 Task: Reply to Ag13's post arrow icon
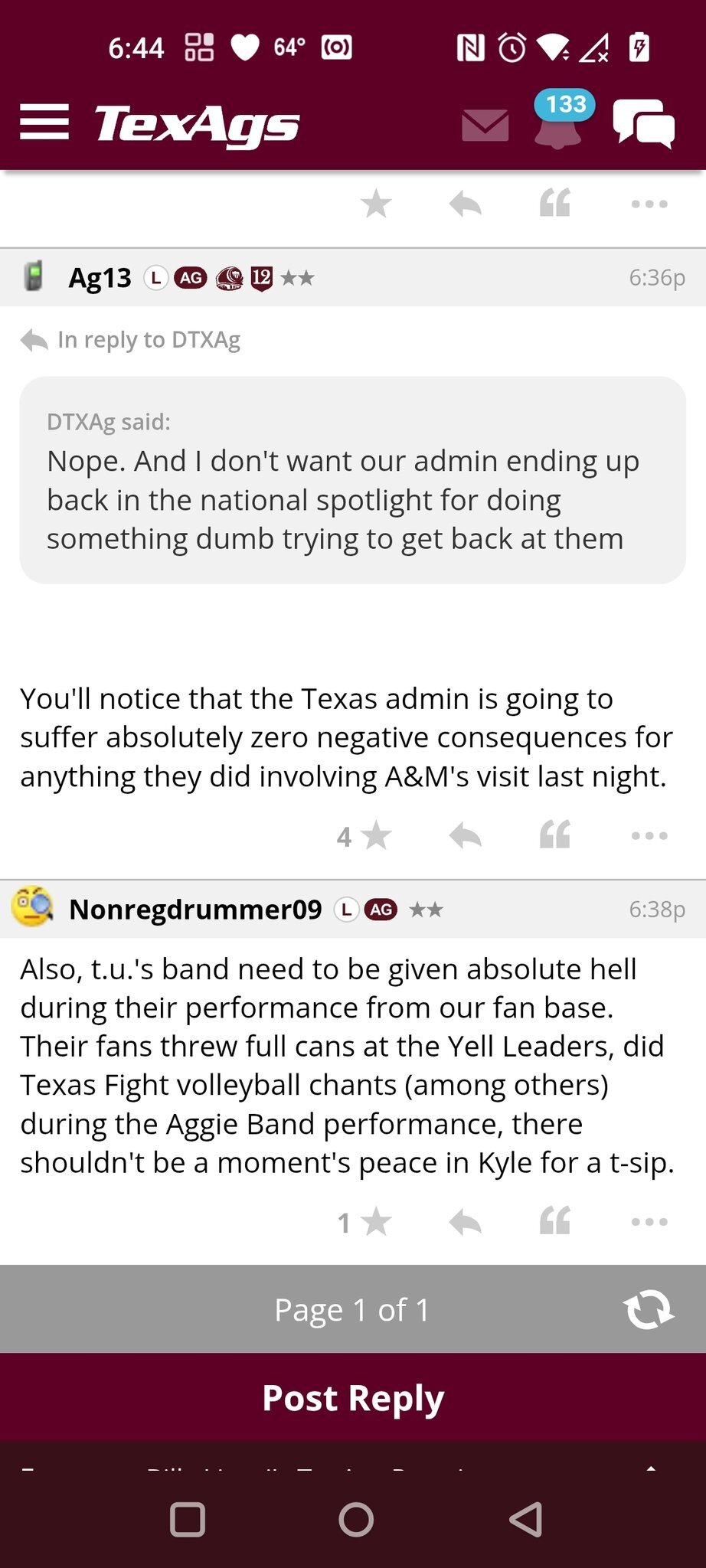pyautogui.click(x=465, y=835)
